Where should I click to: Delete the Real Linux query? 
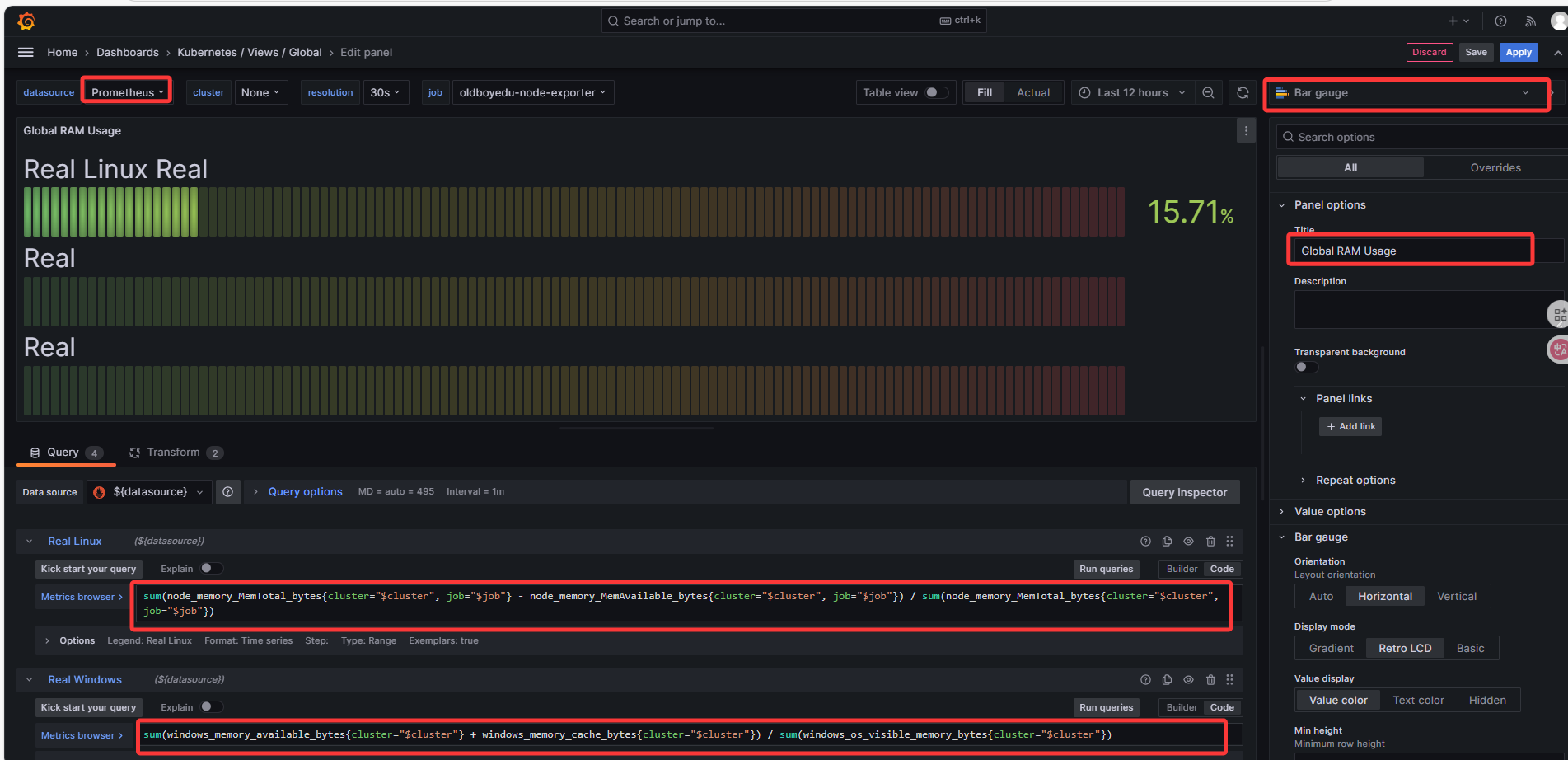click(x=1210, y=542)
